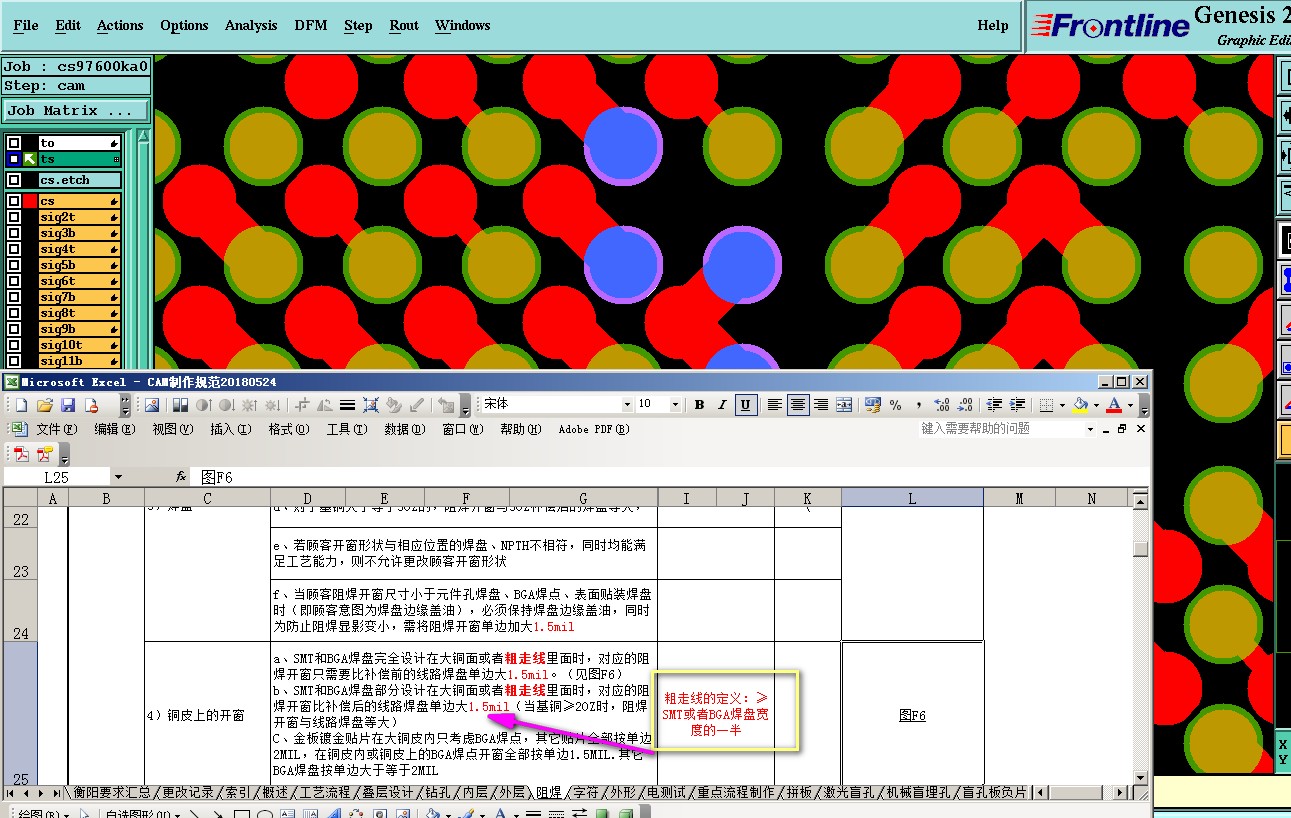Decrease decimal places

coord(965,405)
